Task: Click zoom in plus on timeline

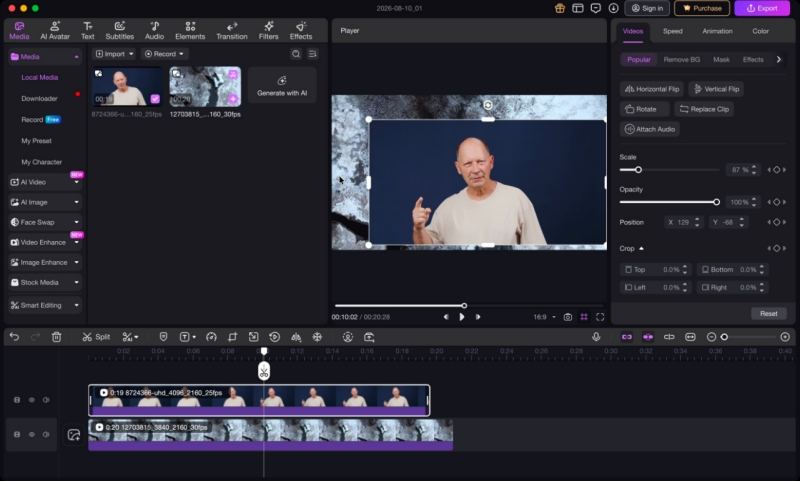Action: point(785,337)
